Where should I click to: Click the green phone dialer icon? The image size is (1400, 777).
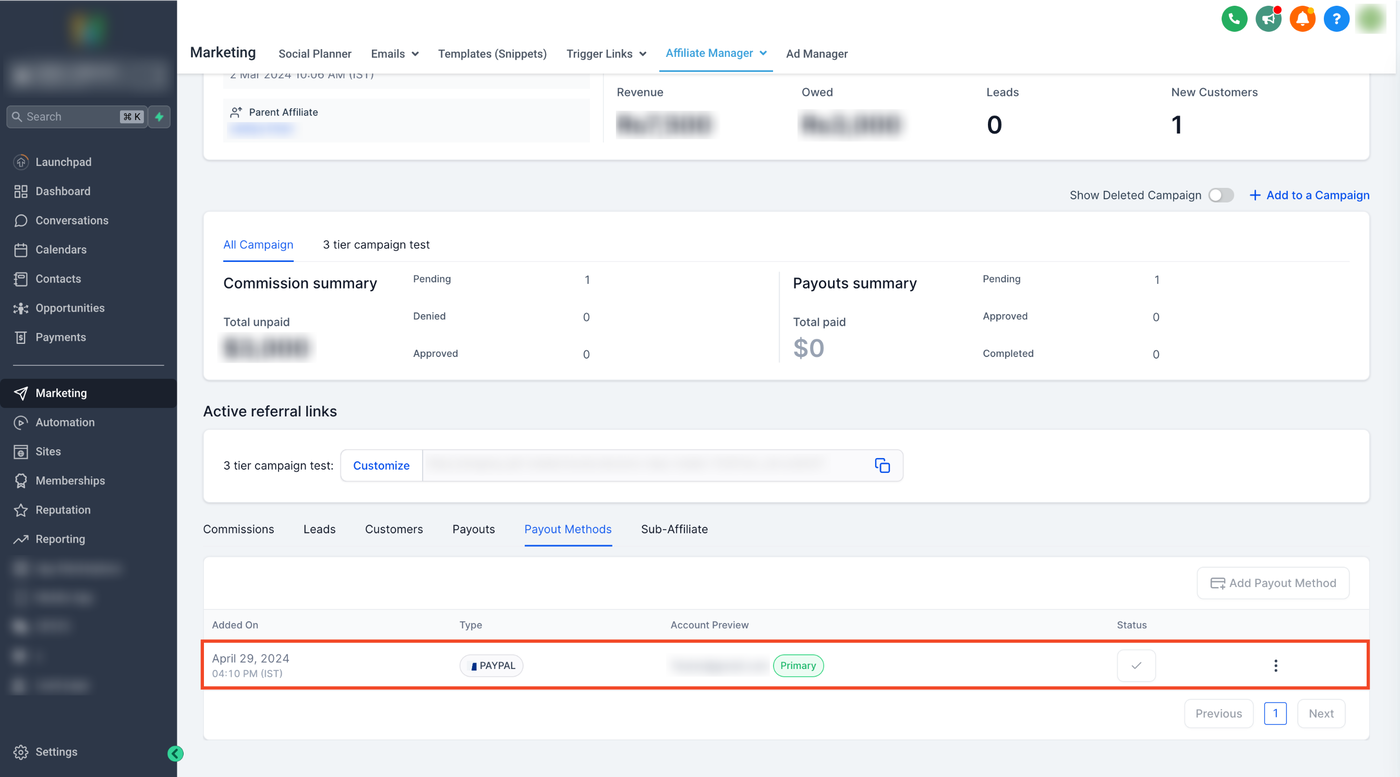1234,18
